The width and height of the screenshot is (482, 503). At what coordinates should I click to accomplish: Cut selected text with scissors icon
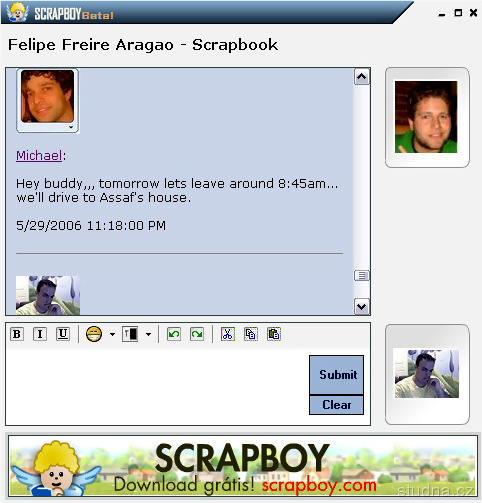point(228,334)
